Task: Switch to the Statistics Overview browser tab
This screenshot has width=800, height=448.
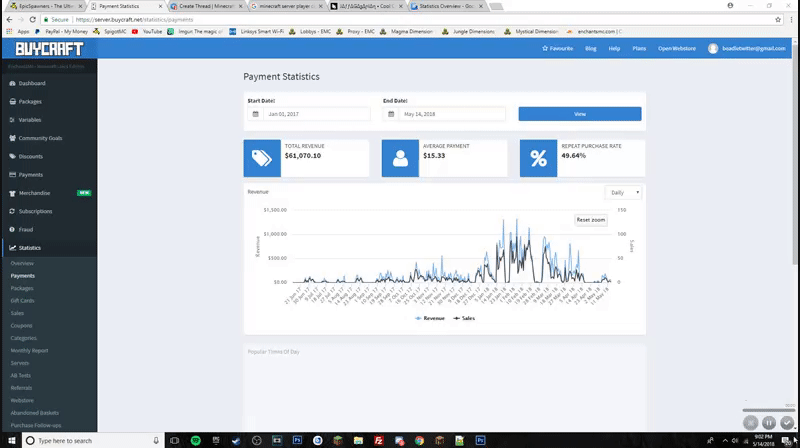Action: 446,6
